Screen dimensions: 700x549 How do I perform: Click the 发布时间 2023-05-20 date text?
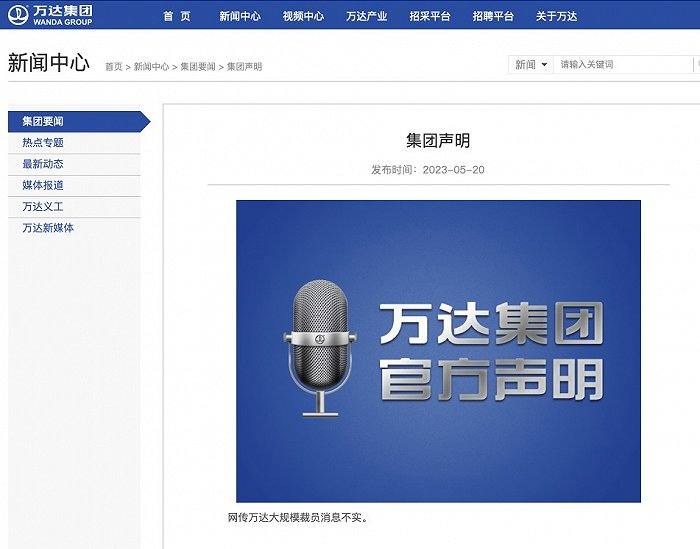click(x=428, y=170)
